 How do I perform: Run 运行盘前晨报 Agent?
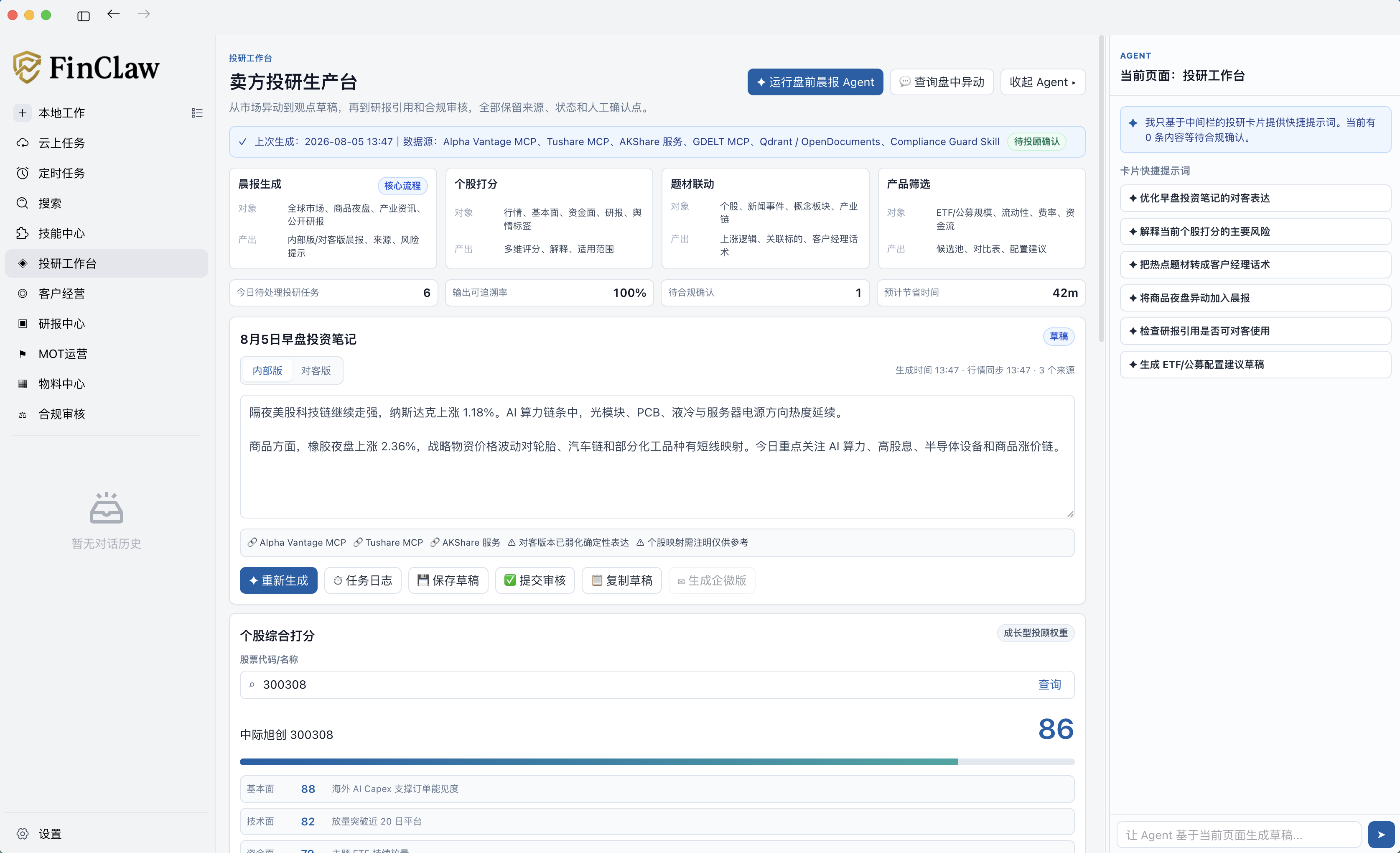[x=815, y=82]
